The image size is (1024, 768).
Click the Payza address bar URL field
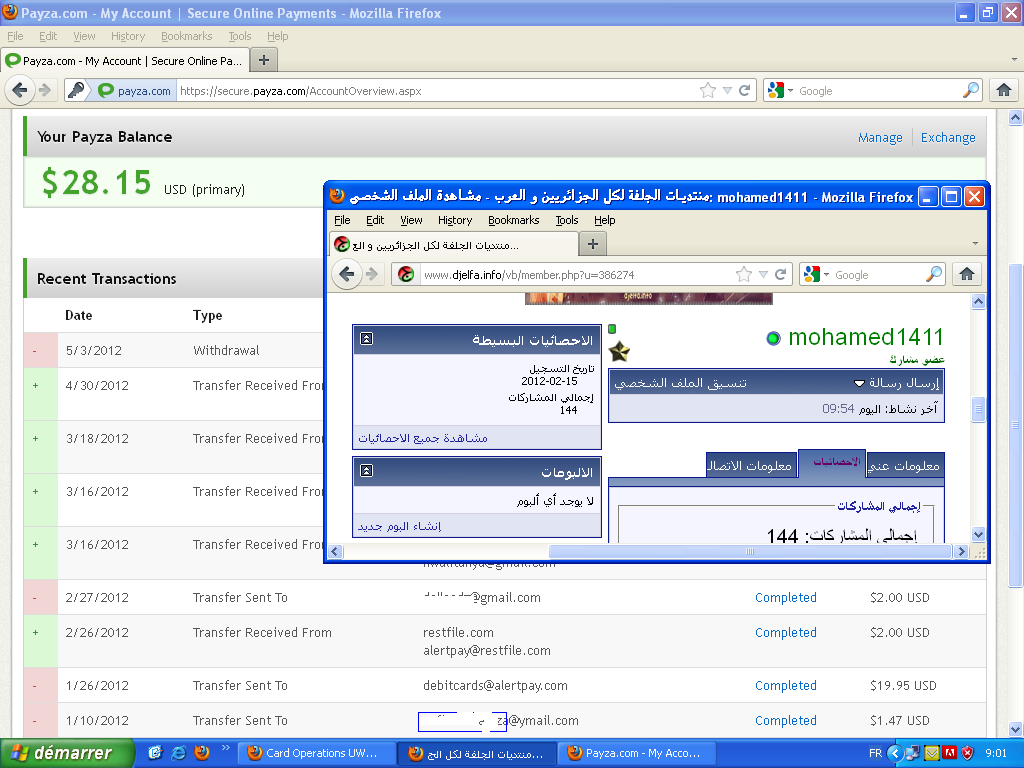click(436, 91)
